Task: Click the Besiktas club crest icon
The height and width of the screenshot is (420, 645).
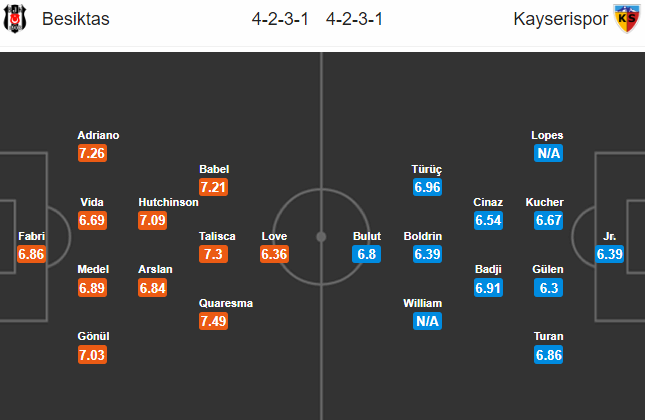Action: tap(15, 19)
